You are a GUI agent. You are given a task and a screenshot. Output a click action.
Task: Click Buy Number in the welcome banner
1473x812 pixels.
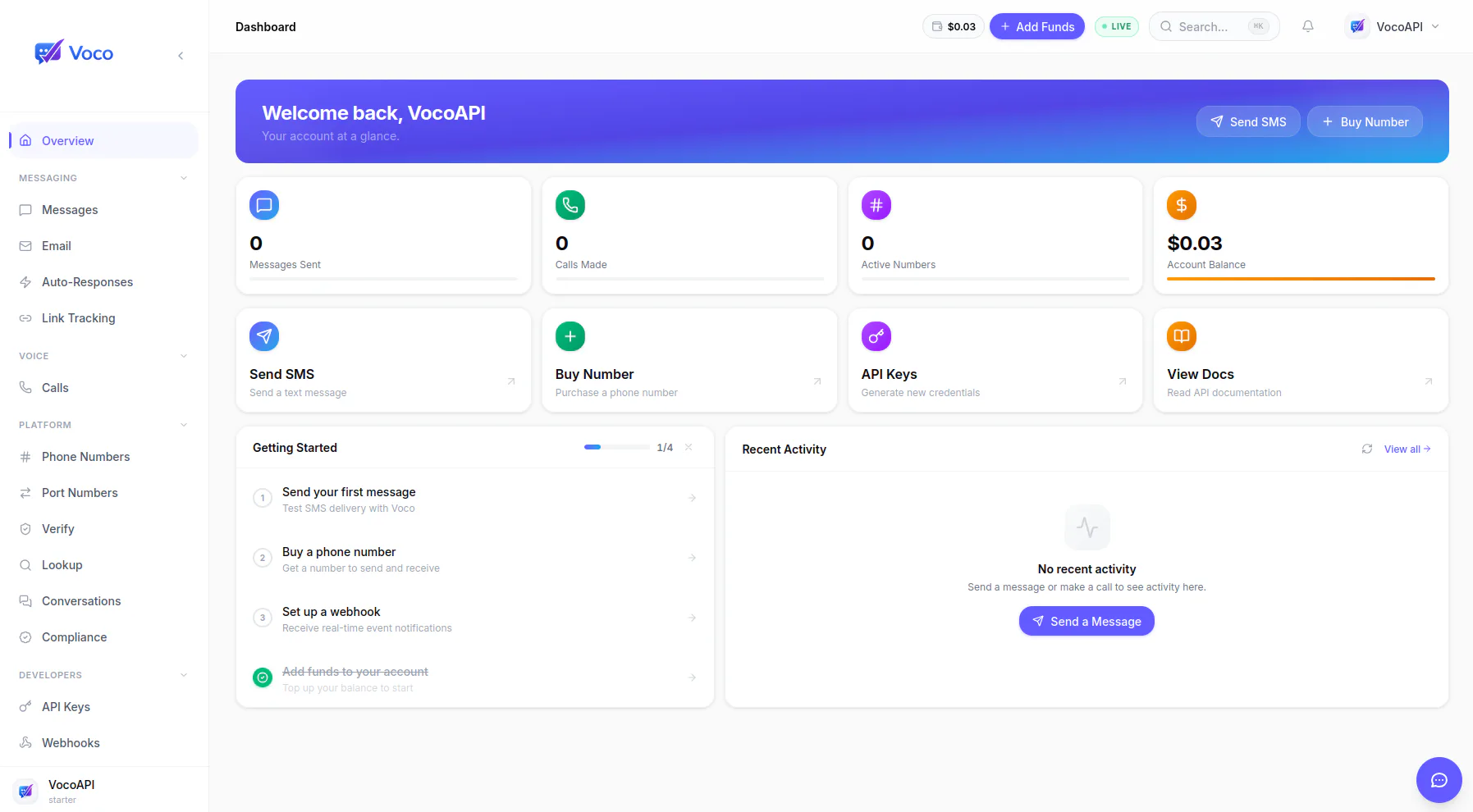(1365, 121)
